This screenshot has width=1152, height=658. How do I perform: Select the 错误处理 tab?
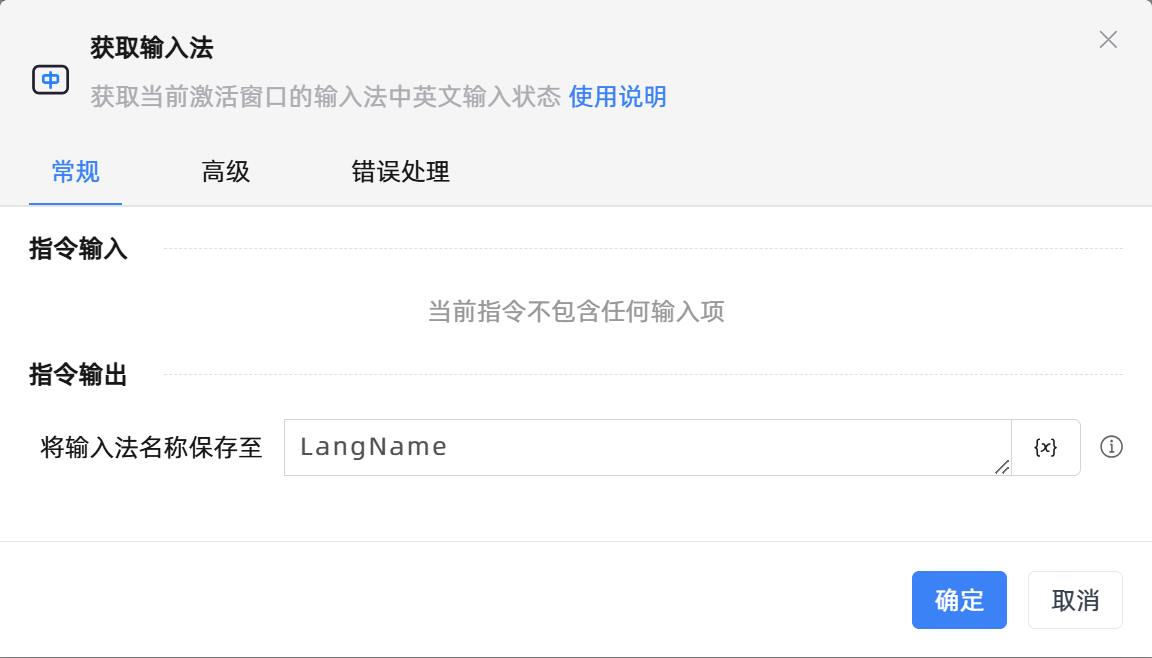400,172
